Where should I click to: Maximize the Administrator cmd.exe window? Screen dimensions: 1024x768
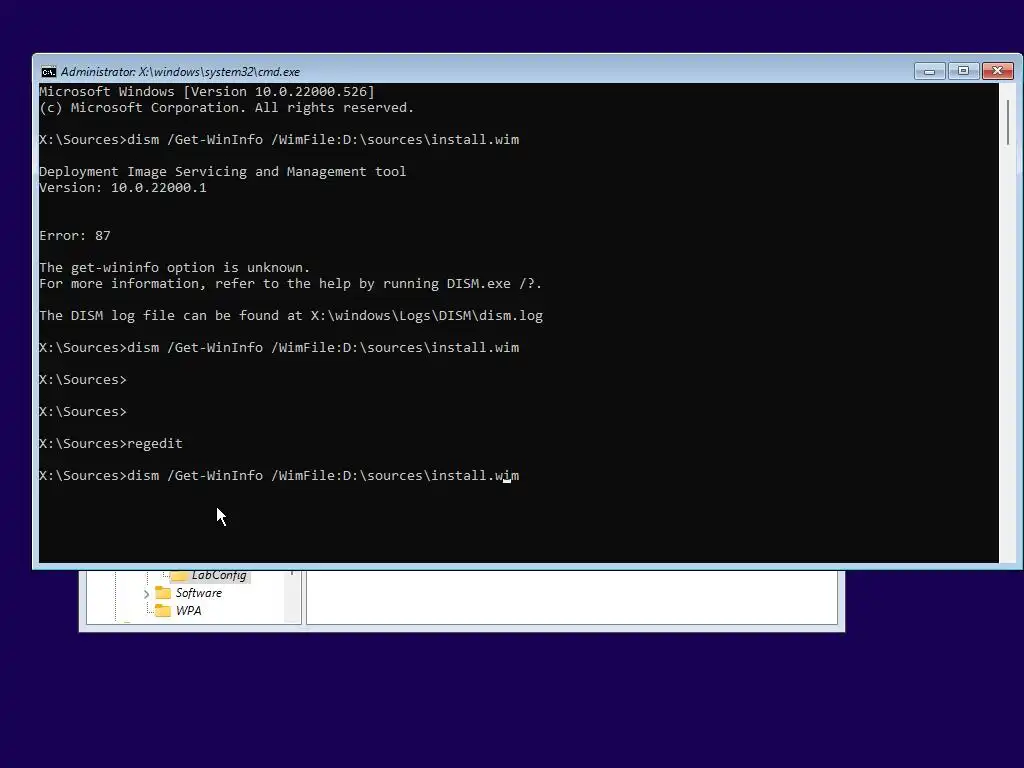coord(963,71)
